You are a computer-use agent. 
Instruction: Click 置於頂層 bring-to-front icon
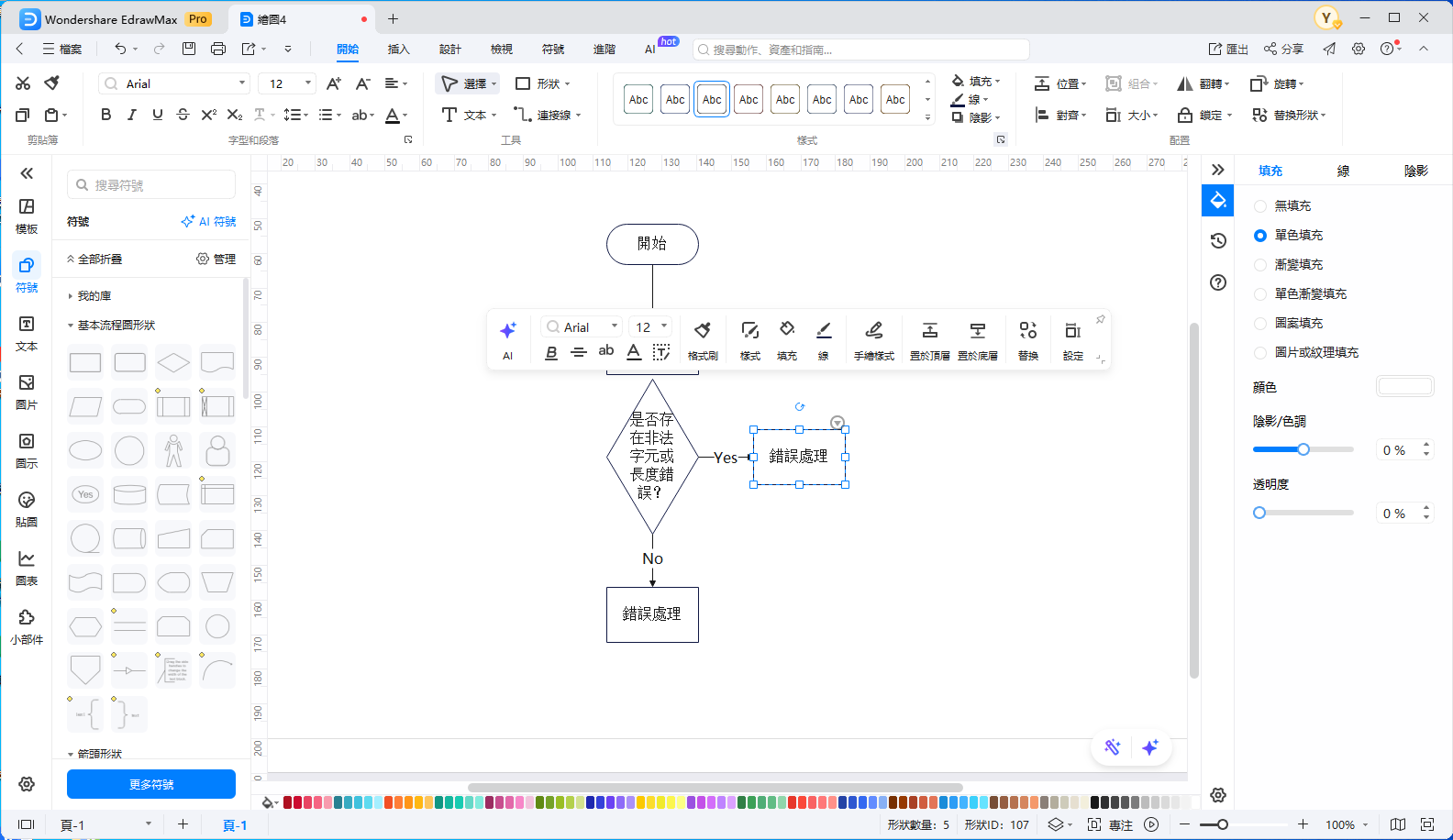click(x=929, y=340)
